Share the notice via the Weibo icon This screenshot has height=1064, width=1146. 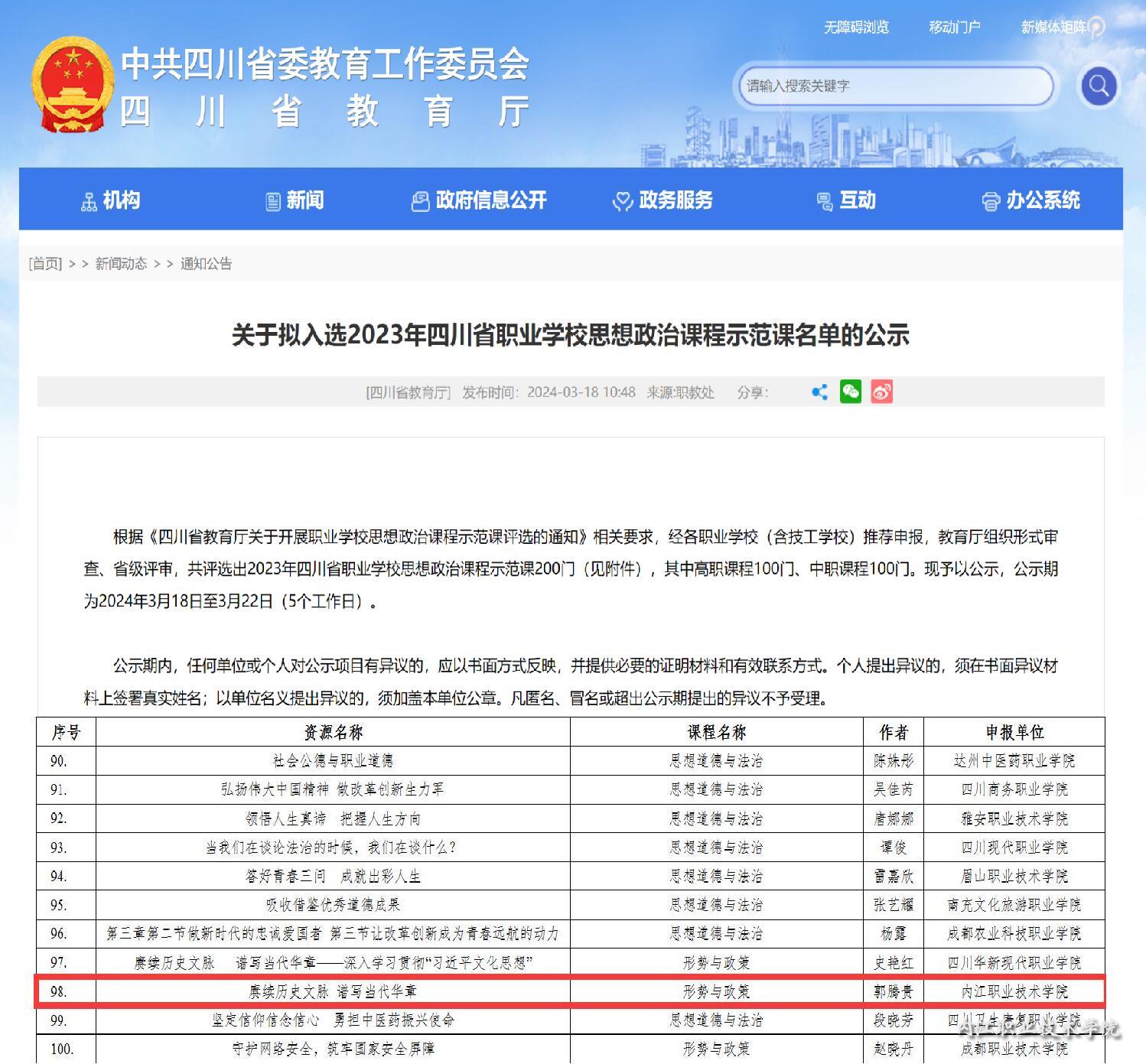tap(881, 392)
